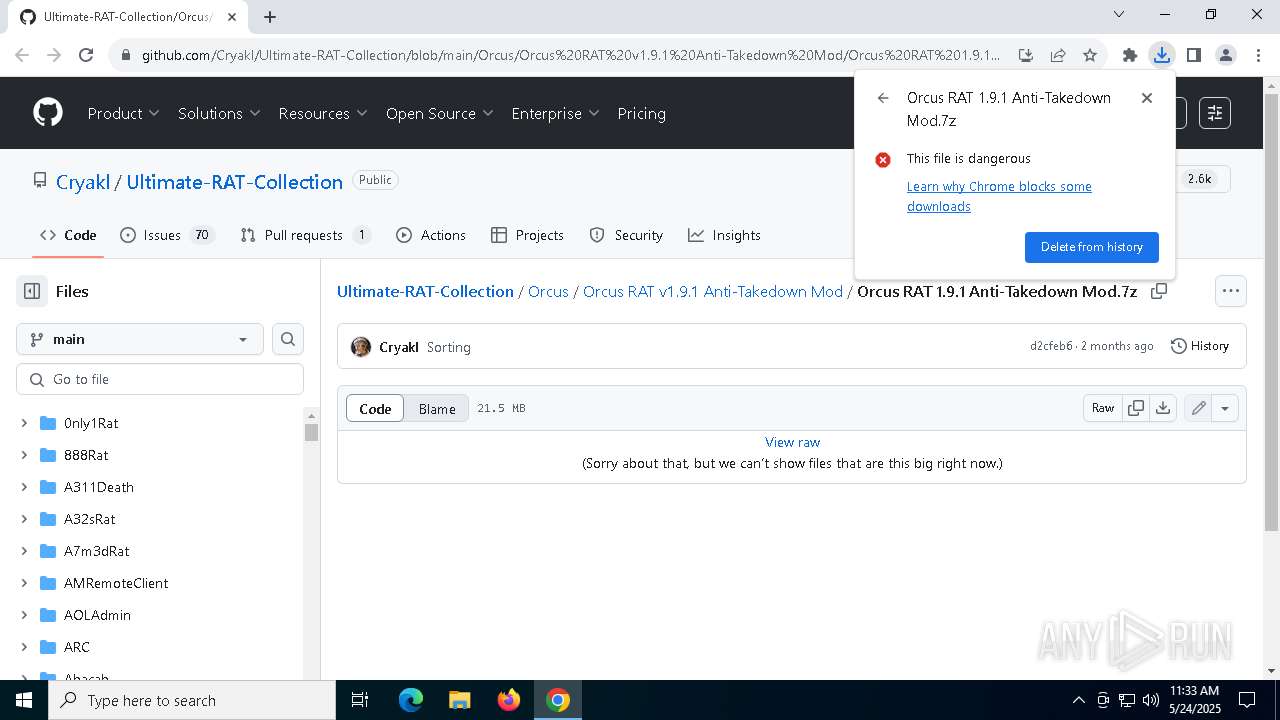Click the Chrome downloads toolbar icon

(x=1161, y=55)
